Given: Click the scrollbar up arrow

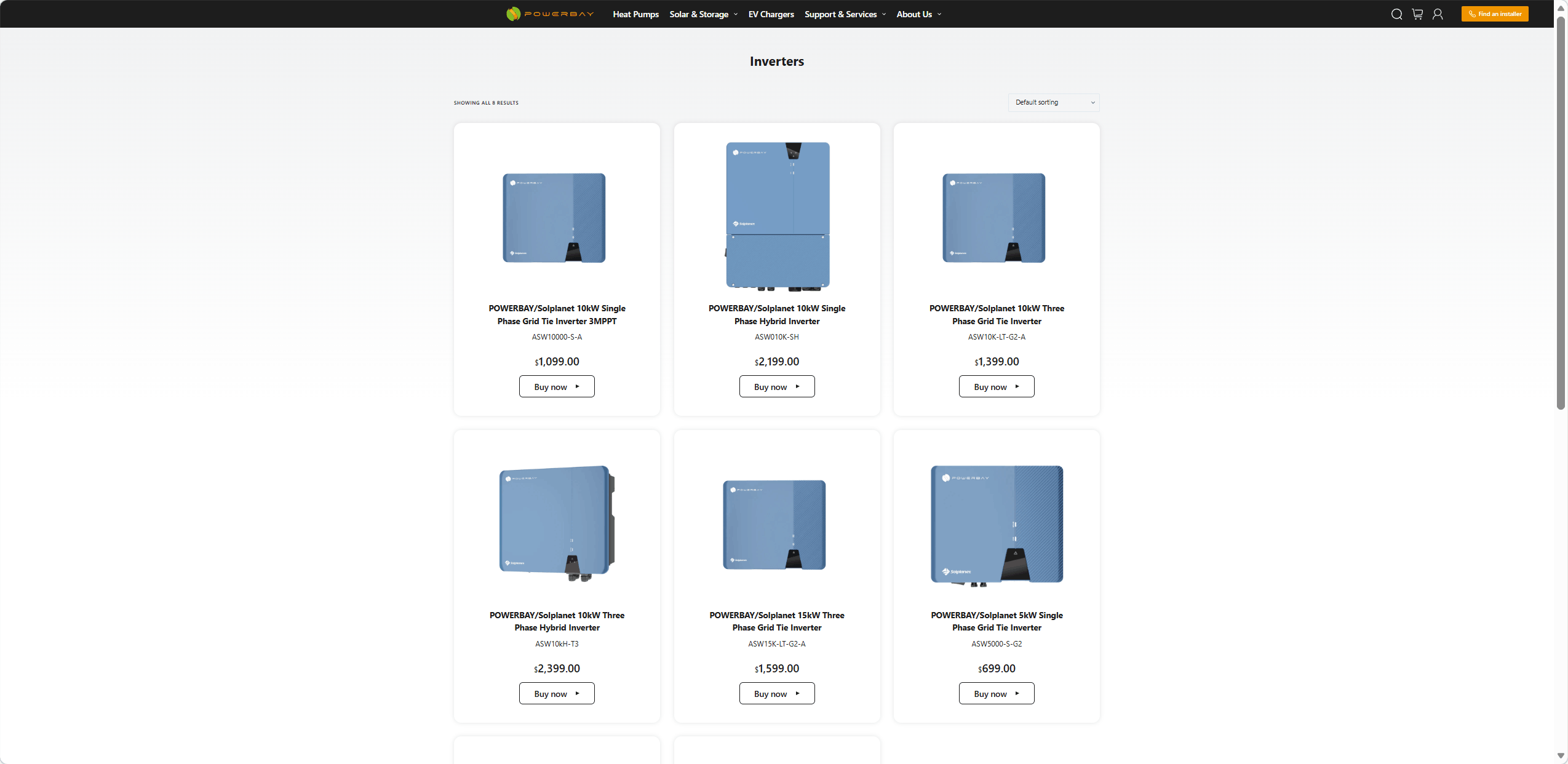Looking at the screenshot, I should (1561, 8).
